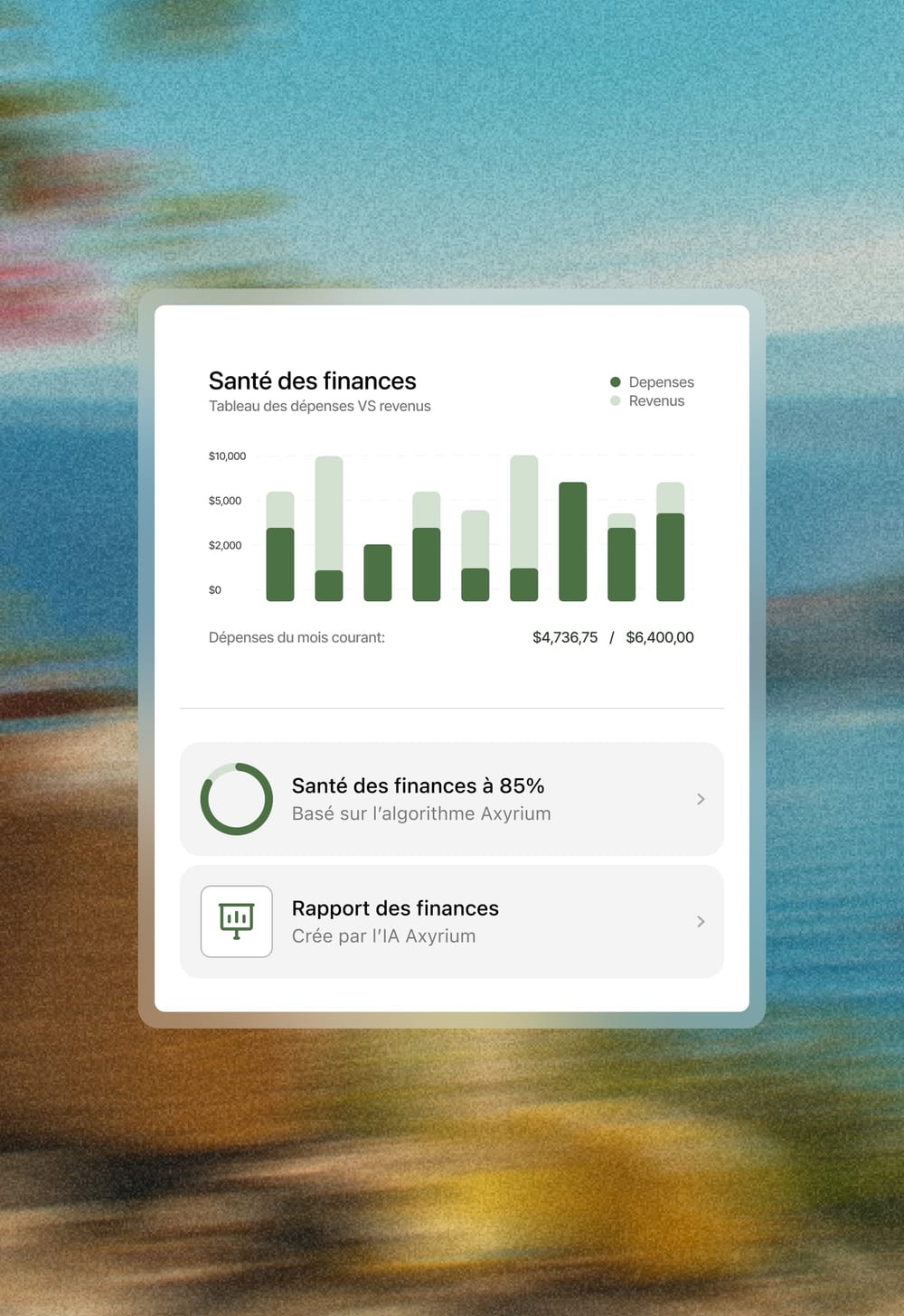Click the $10,000 axis label
This screenshot has width=904, height=1316.
click(x=227, y=456)
